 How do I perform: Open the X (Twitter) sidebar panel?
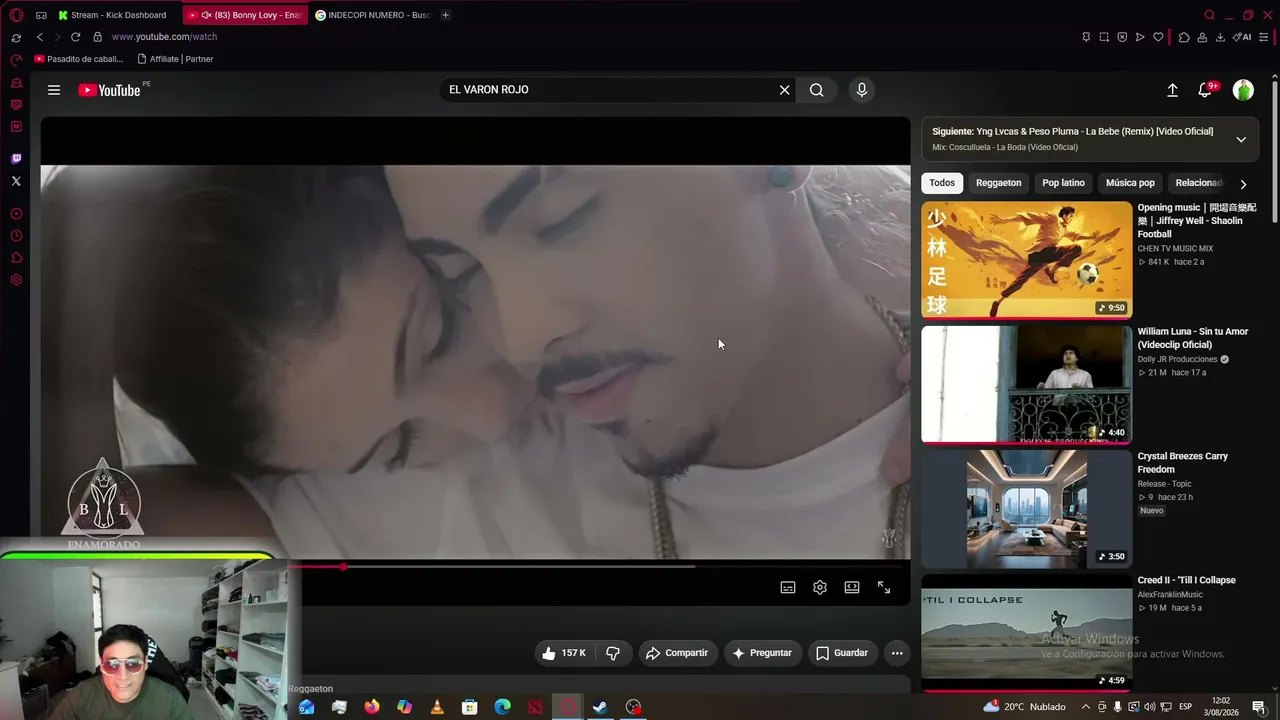click(16, 181)
